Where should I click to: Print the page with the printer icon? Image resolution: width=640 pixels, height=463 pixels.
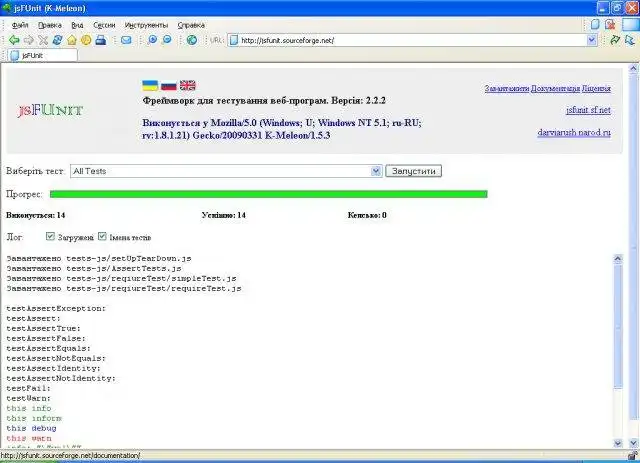point(101,40)
